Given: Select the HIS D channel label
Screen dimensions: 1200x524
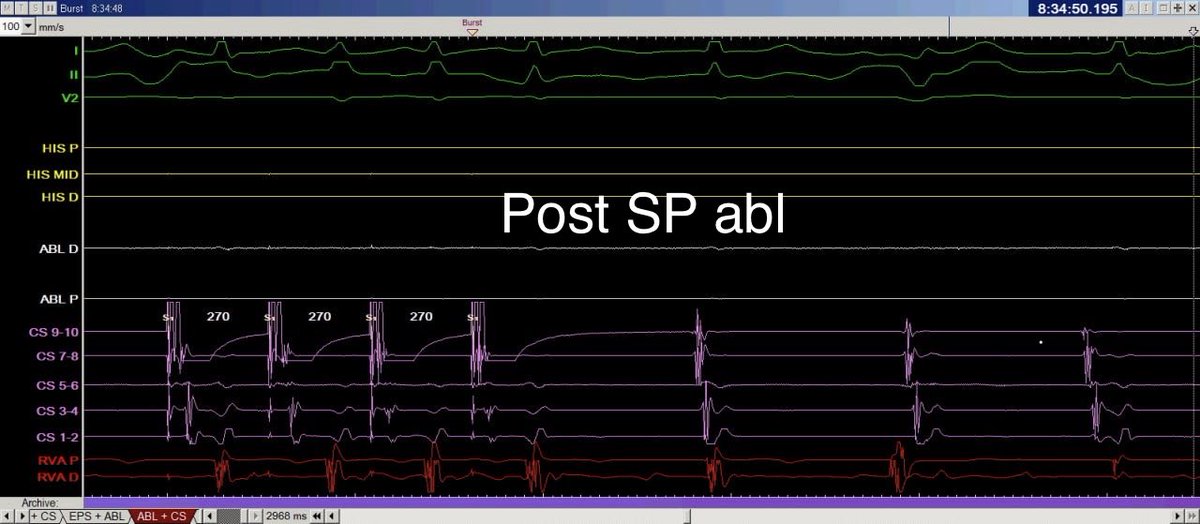Looking at the screenshot, I should click(x=59, y=198).
